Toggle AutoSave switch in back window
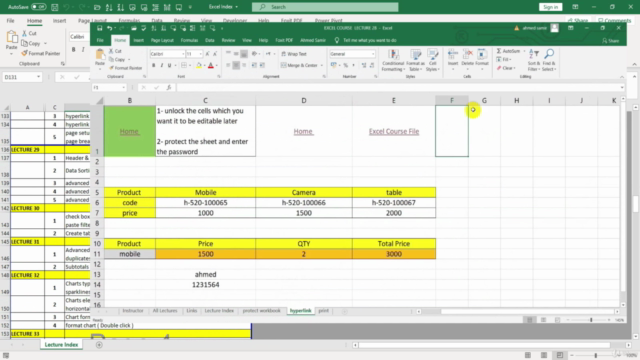Viewport: 640px width, 360px height. click(x=38, y=7)
